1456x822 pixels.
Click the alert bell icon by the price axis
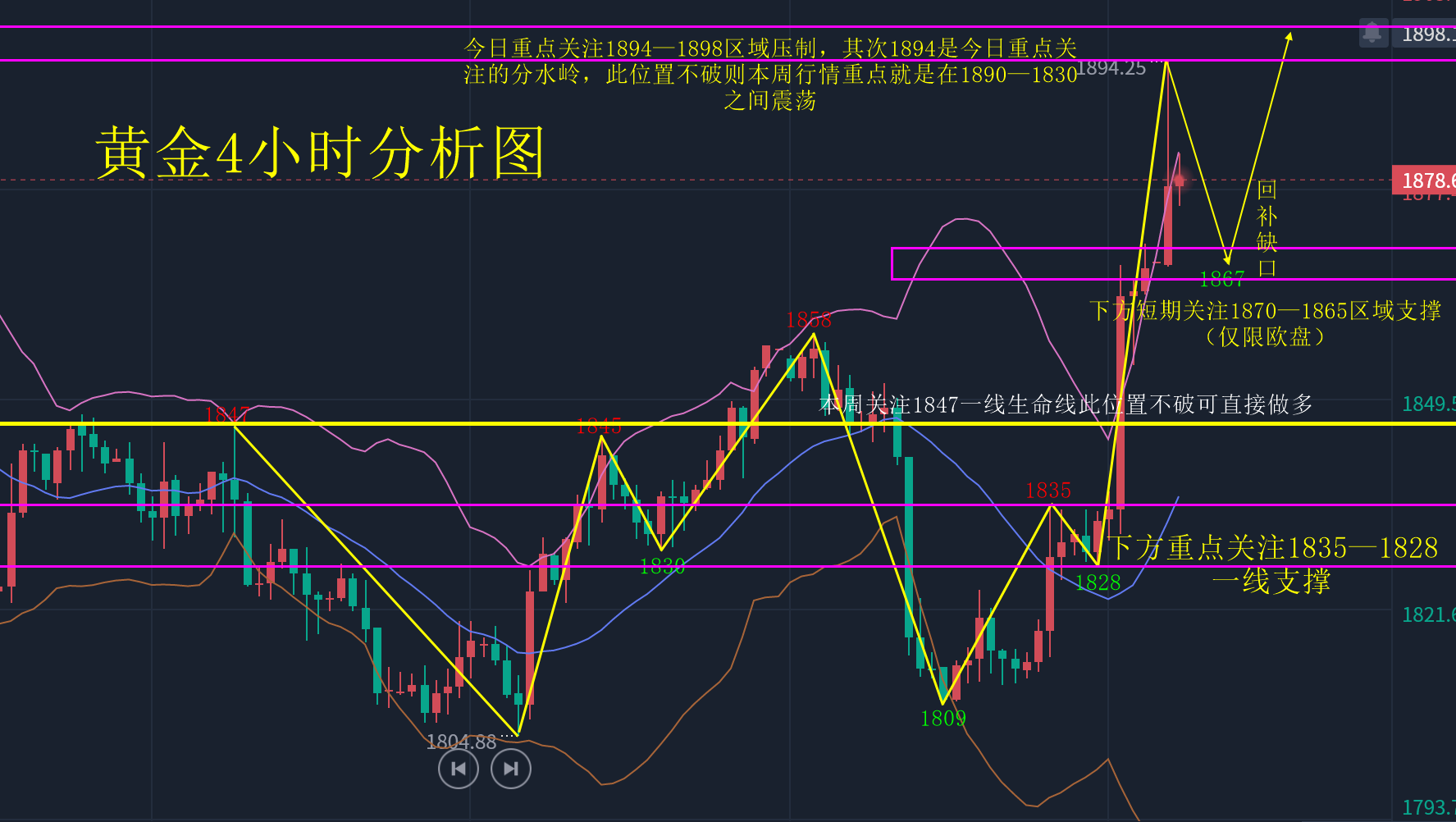(x=1372, y=34)
